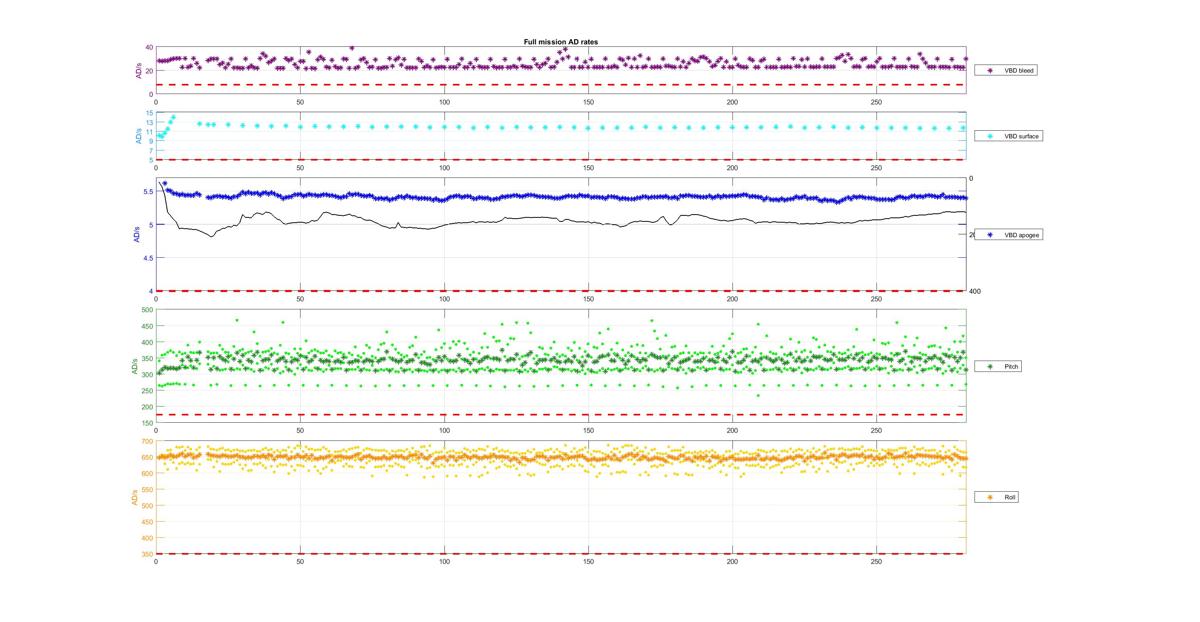This screenshot has height=622, width=1200.
Task: Click the 4.5 y-tick of the apogee plot
Action: [148, 258]
